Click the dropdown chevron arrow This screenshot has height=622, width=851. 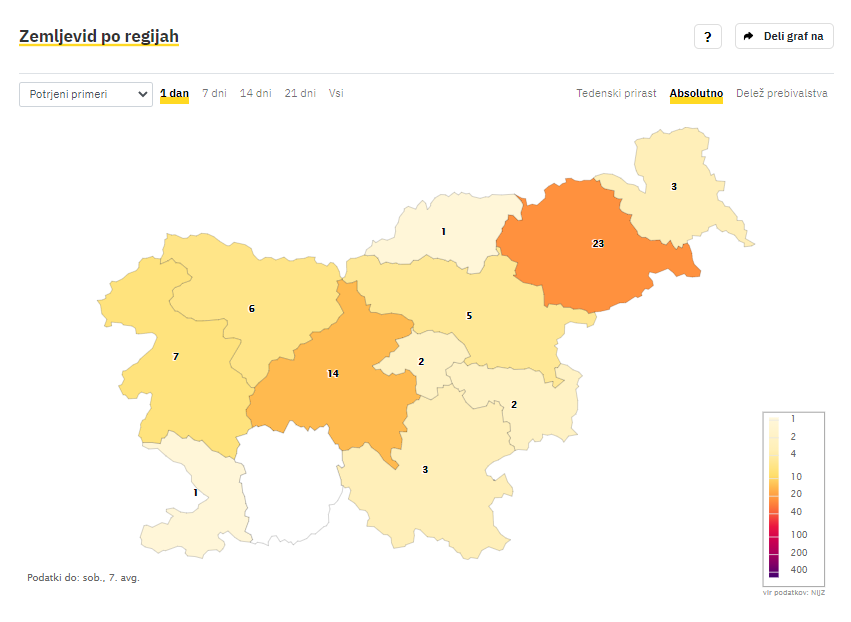click(143, 94)
